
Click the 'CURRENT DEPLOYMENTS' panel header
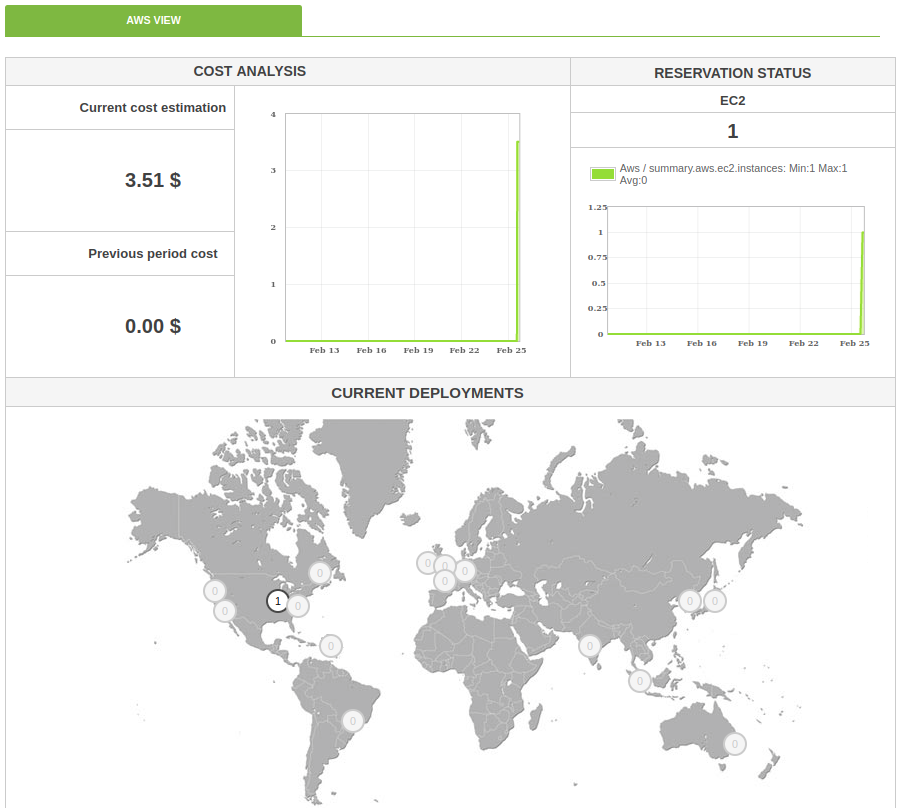click(x=427, y=393)
